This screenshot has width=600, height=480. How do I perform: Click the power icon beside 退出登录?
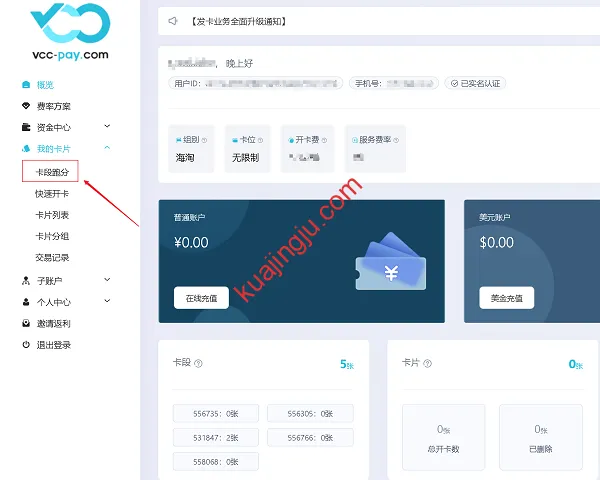(x=27, y=345)
